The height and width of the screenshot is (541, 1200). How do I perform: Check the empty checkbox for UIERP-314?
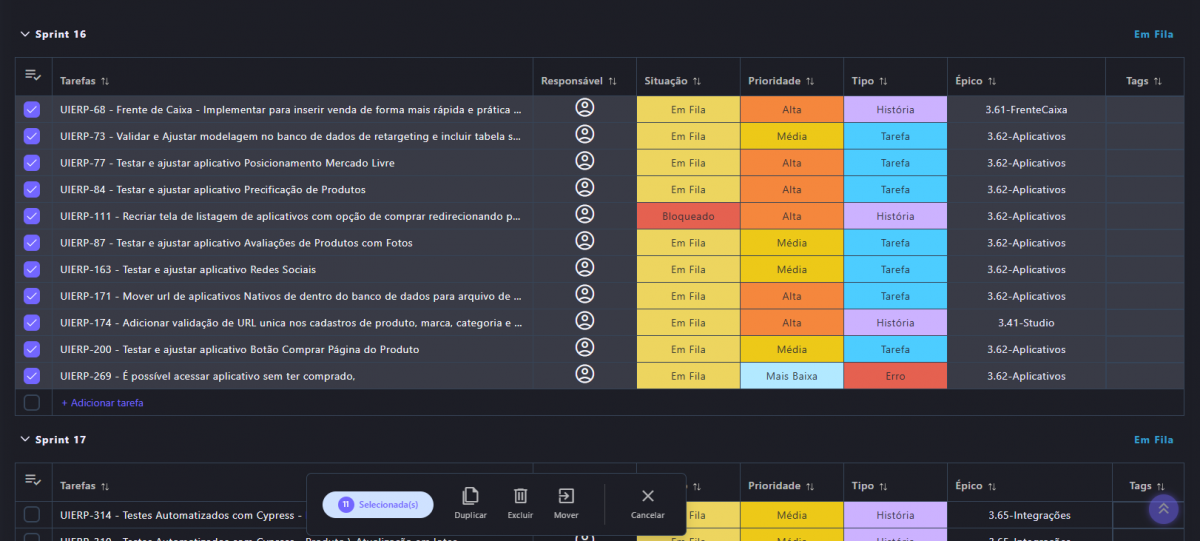tap(32, 515)
